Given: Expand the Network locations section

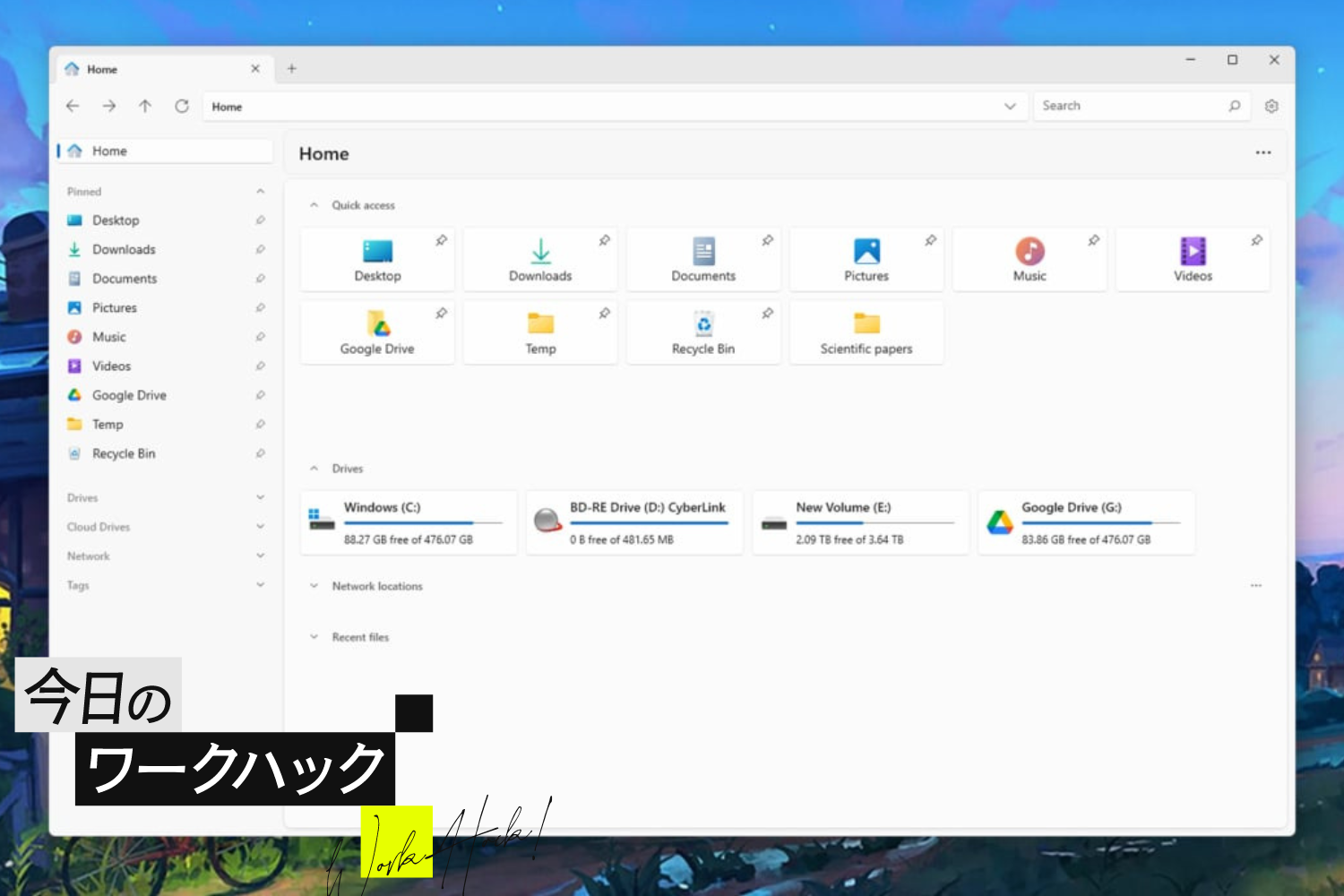Looking at the screenshot, I should tap(314, 586).
